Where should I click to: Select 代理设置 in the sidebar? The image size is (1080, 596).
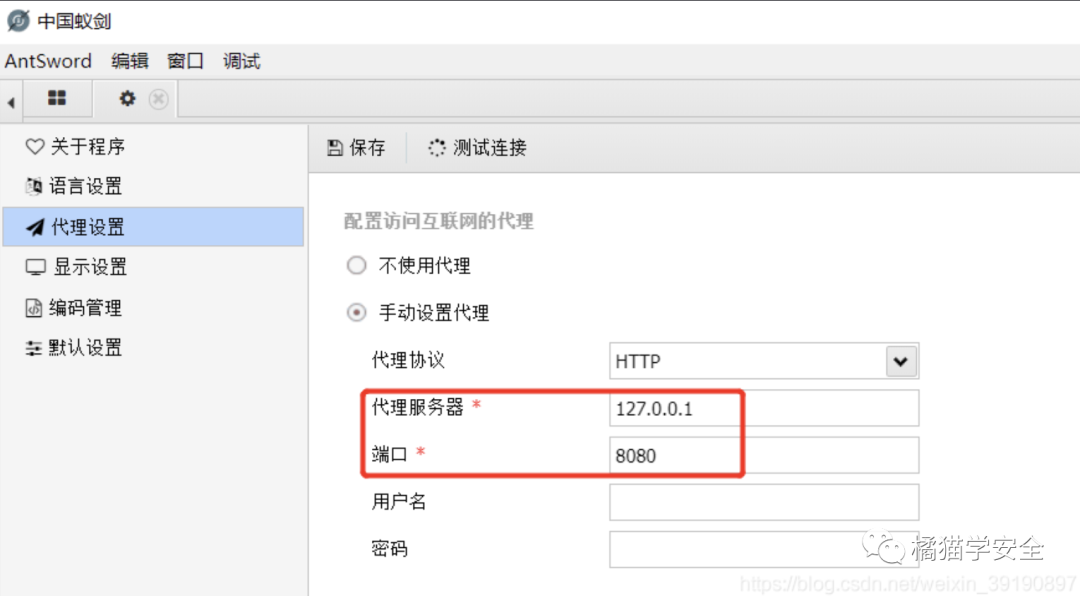click(x=154, y=227)
